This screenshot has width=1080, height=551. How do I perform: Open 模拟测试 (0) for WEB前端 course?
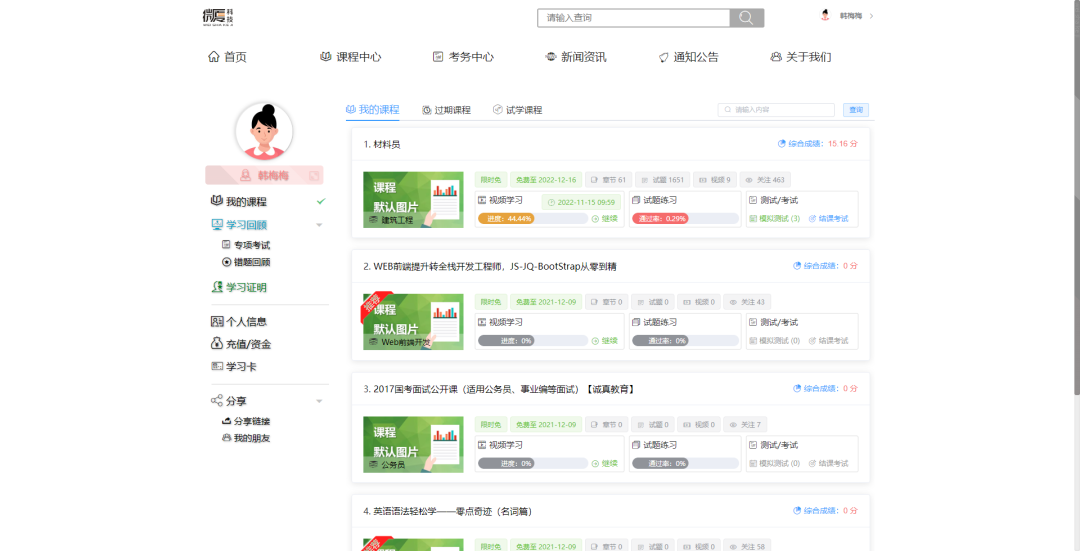coord(775,341)
